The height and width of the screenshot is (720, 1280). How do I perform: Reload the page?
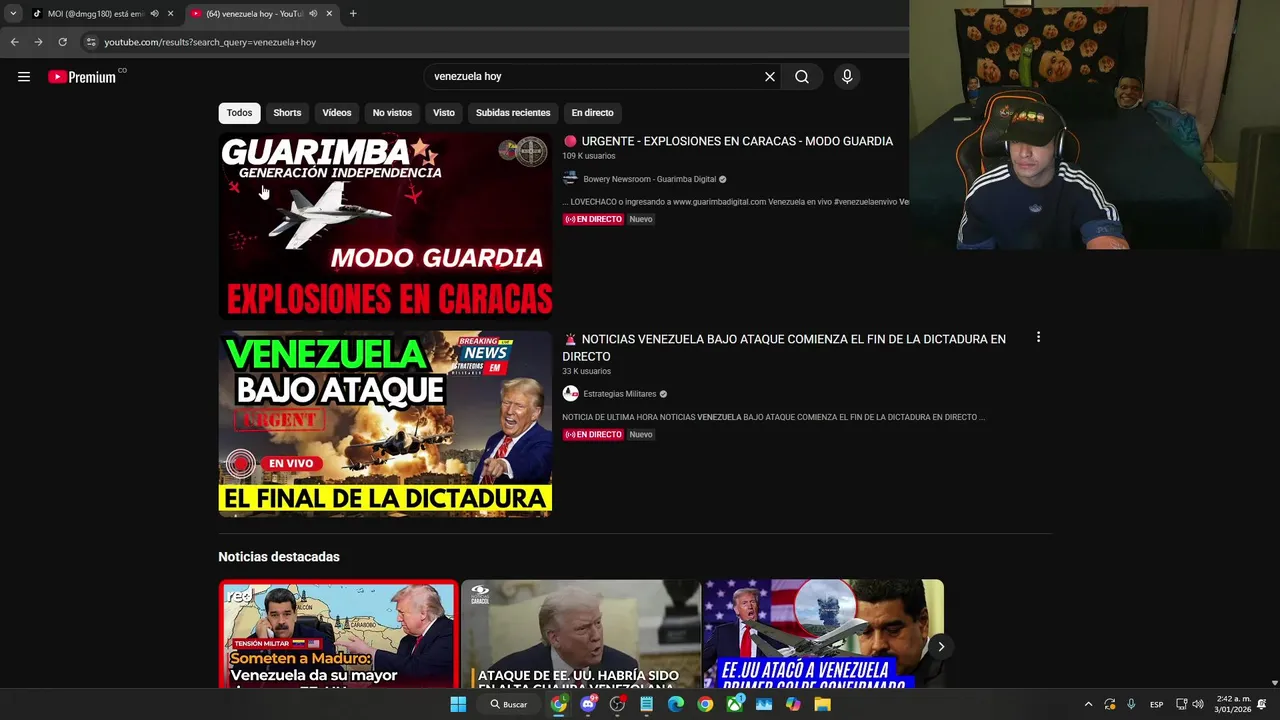62,42
